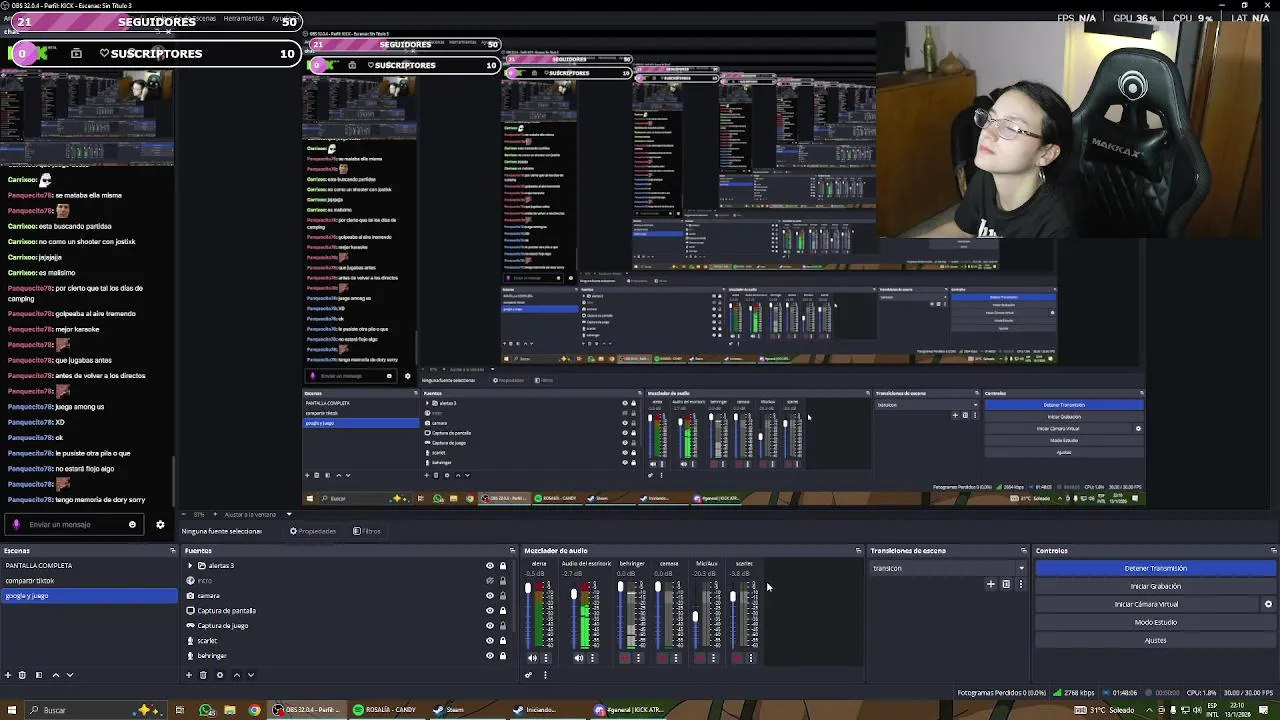
Task: Open Ajustes from Controles panel
Action: 1155,640
